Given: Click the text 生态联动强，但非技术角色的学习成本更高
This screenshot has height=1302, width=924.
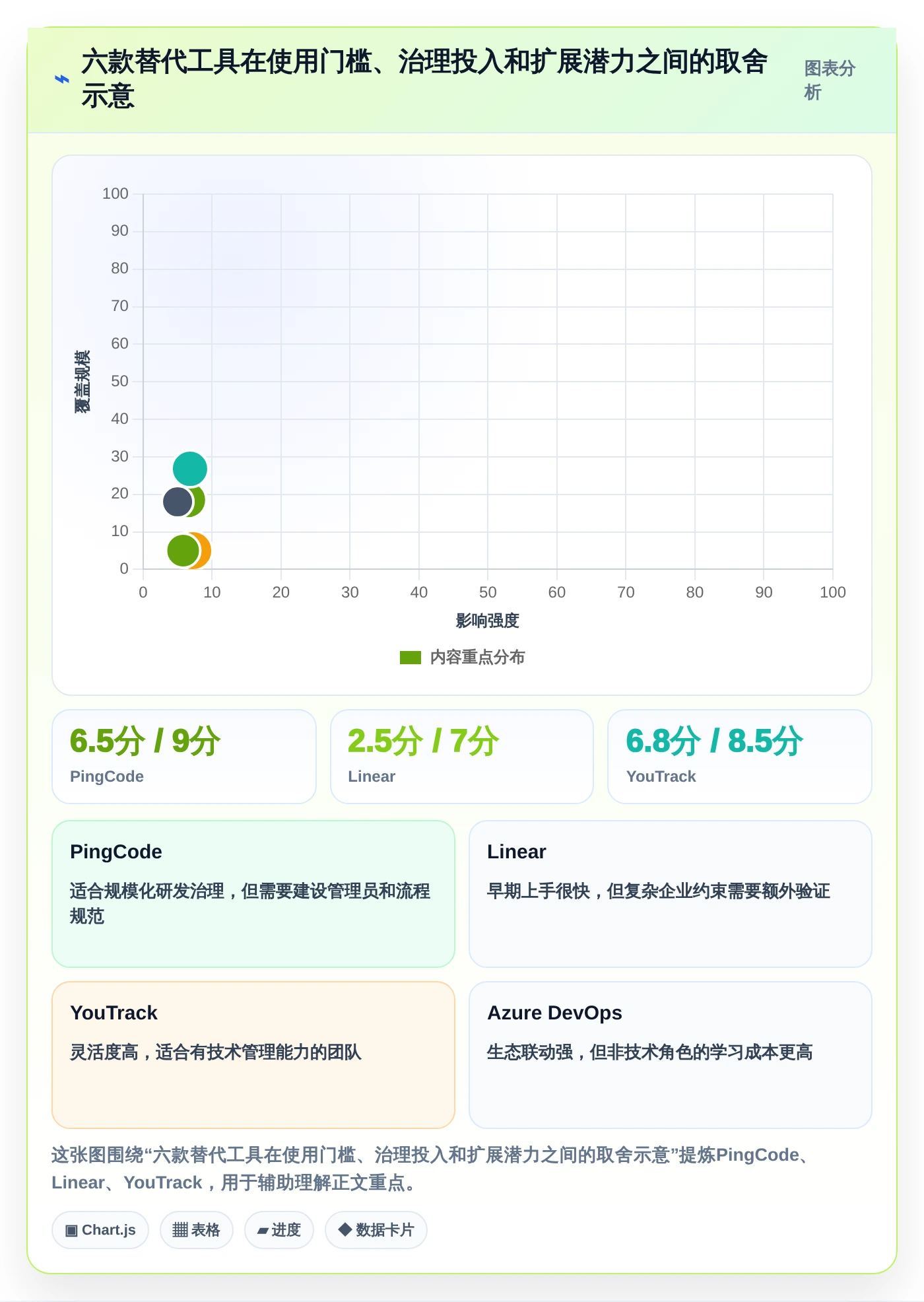Looking at the screenshot, I should [x=649, y=1052].
